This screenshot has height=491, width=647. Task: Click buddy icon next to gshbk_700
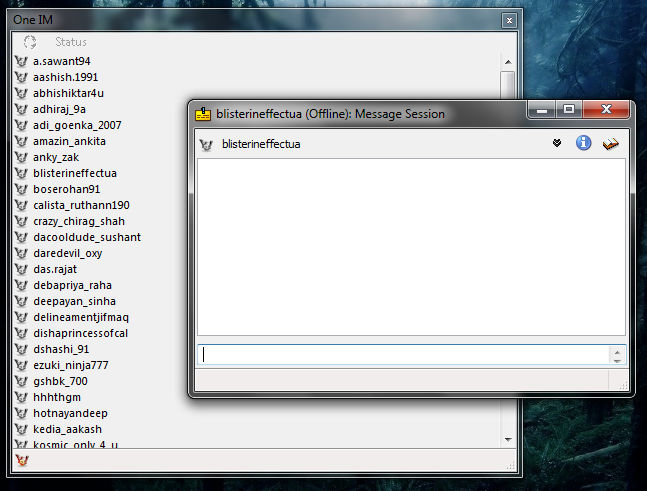coord(21,381)
